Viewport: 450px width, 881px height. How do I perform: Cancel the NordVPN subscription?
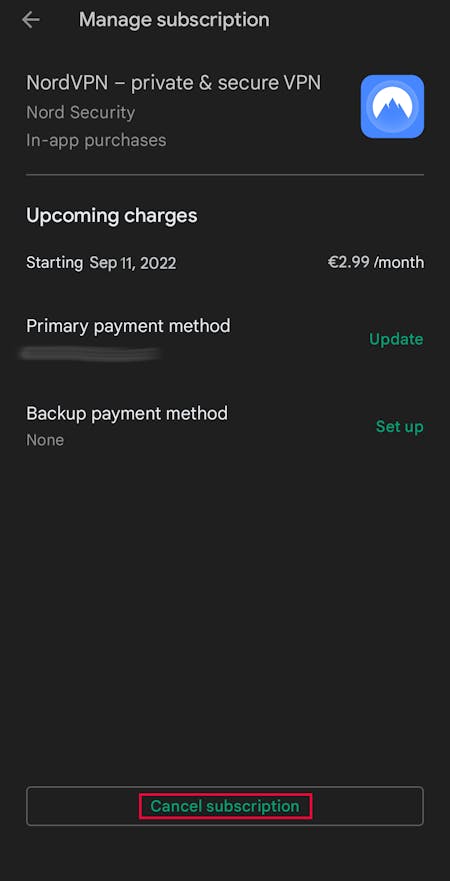coord(225,806)
